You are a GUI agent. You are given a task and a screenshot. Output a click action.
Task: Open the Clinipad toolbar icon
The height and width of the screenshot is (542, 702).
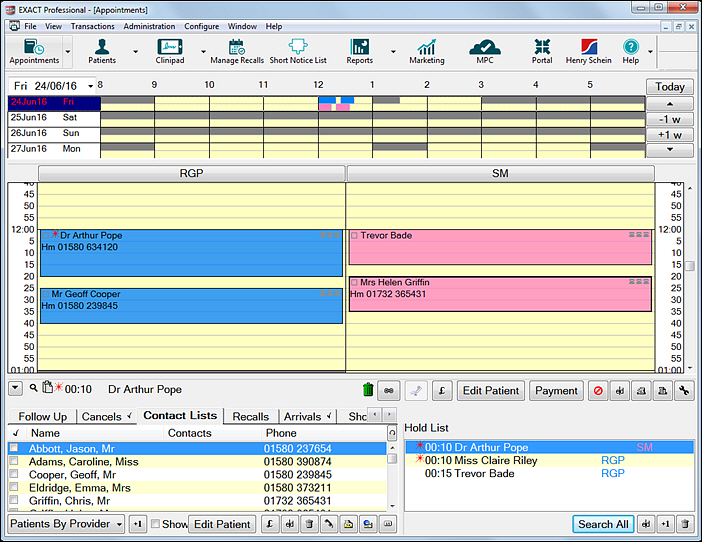pyautogui.click(x=170, y=51)
